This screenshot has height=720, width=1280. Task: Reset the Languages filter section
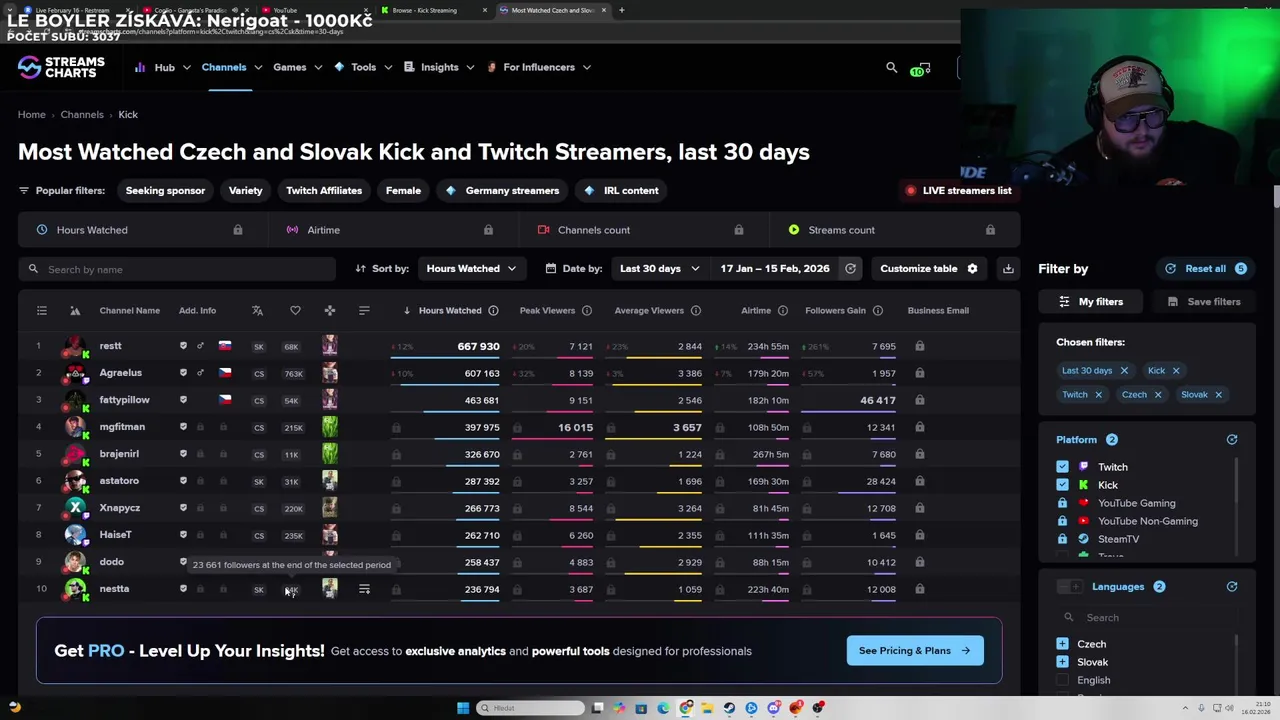1232,587
